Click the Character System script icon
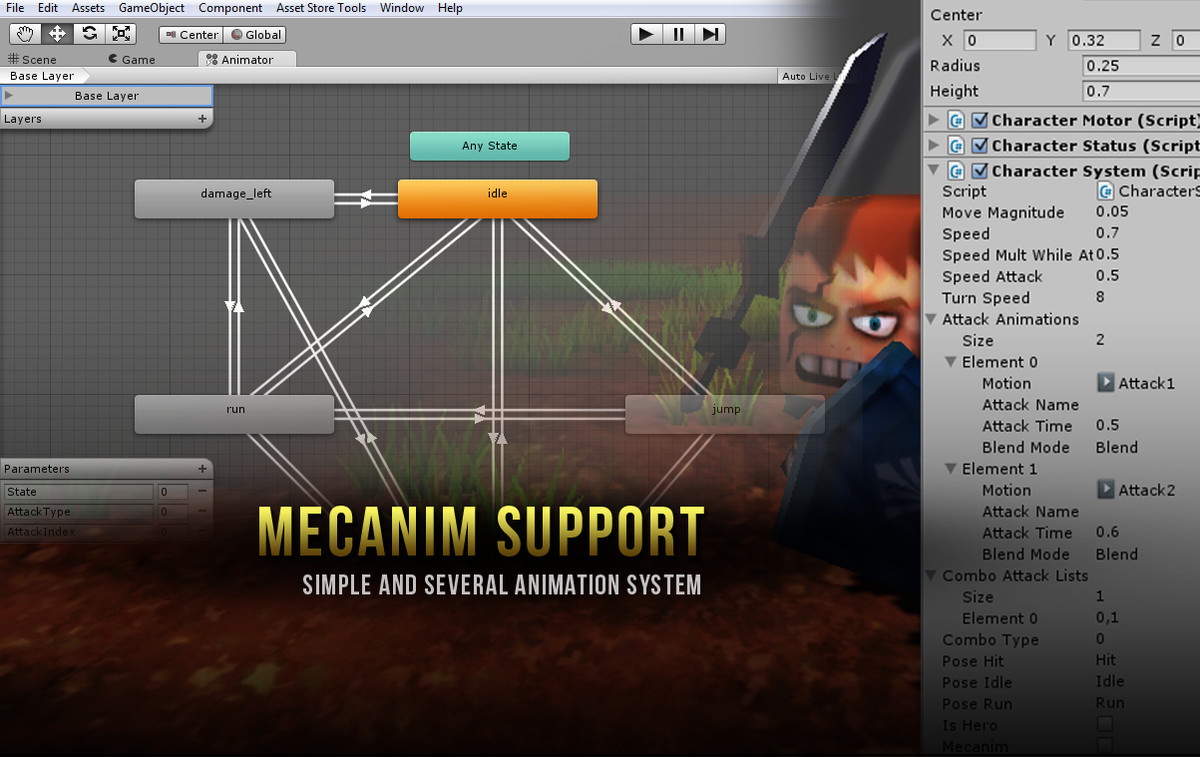Viewport: 1200px width, 757px height. coord(956,170)
